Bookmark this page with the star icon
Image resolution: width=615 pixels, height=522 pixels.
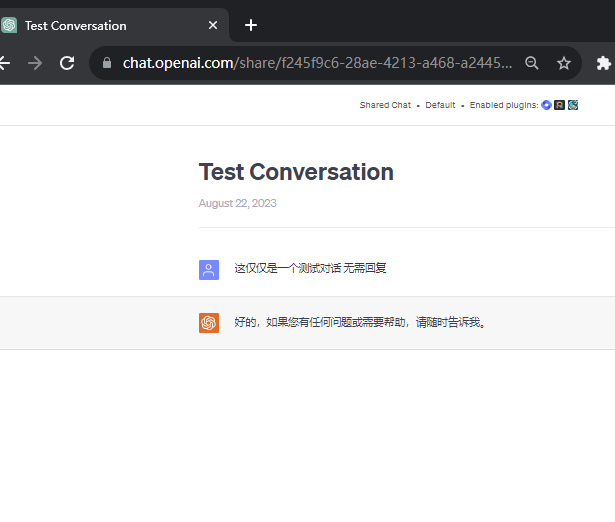click(x=564, y=63)
